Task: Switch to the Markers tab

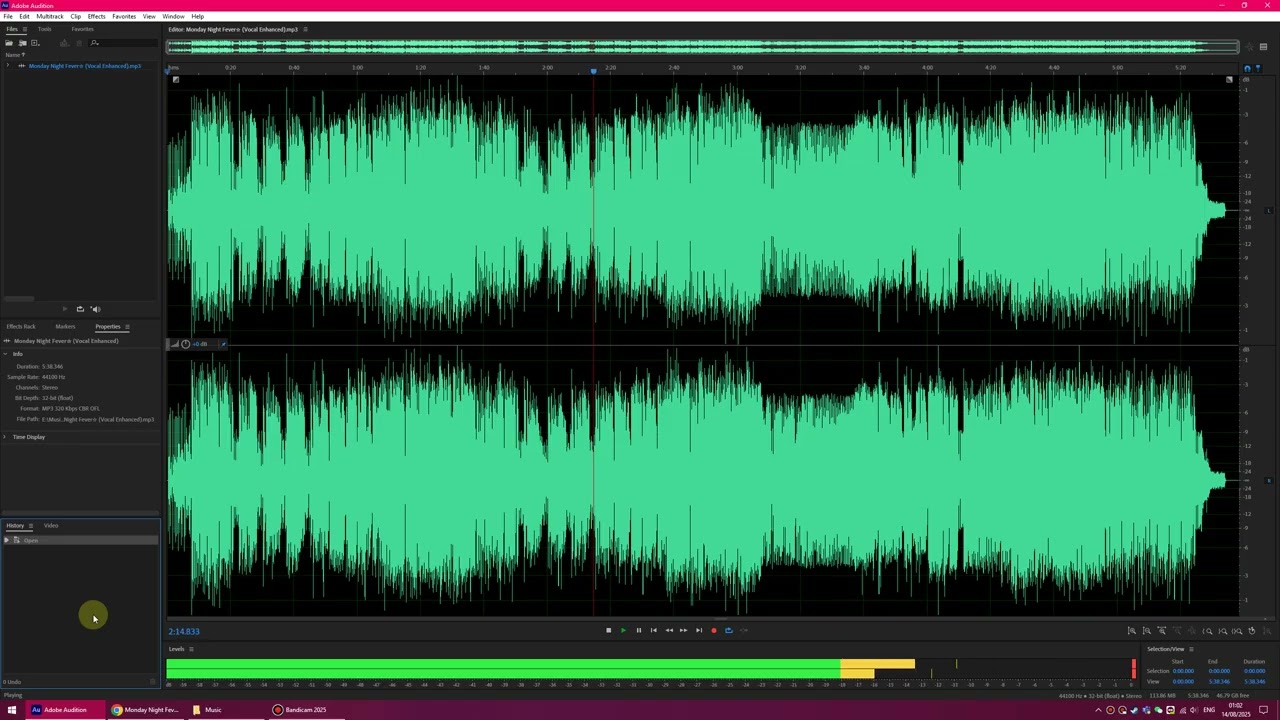Action: click(x=65, y=327)
